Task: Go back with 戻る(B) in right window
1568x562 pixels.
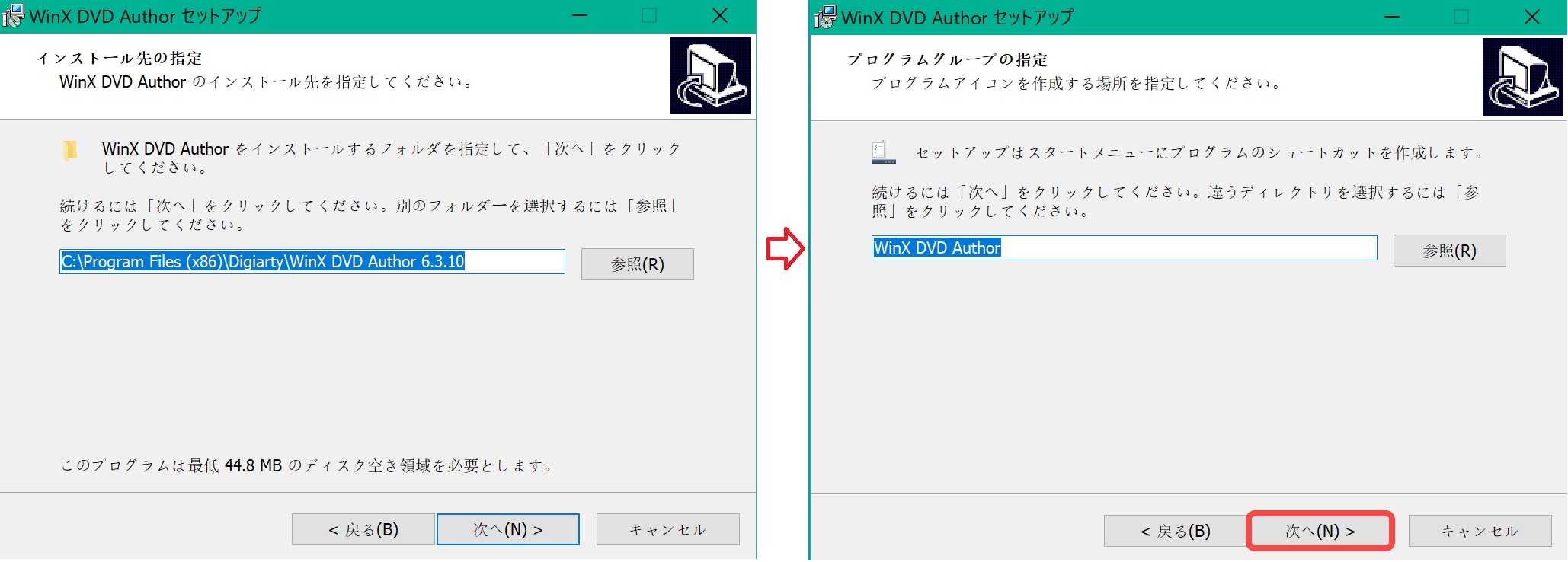Action: click(x=1176, y=531)
